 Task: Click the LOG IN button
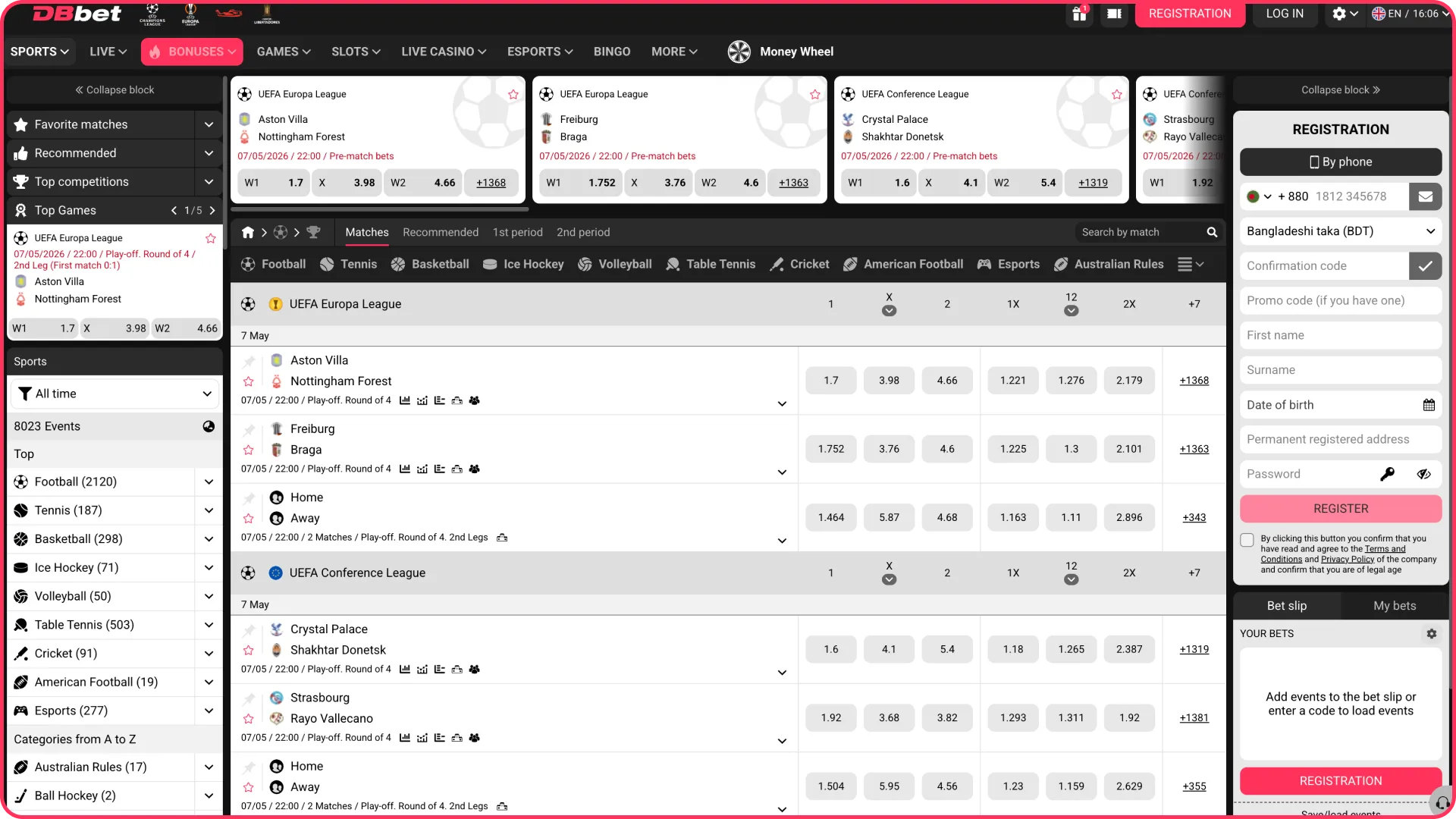pyautogui.click(x=1285, y=14)
